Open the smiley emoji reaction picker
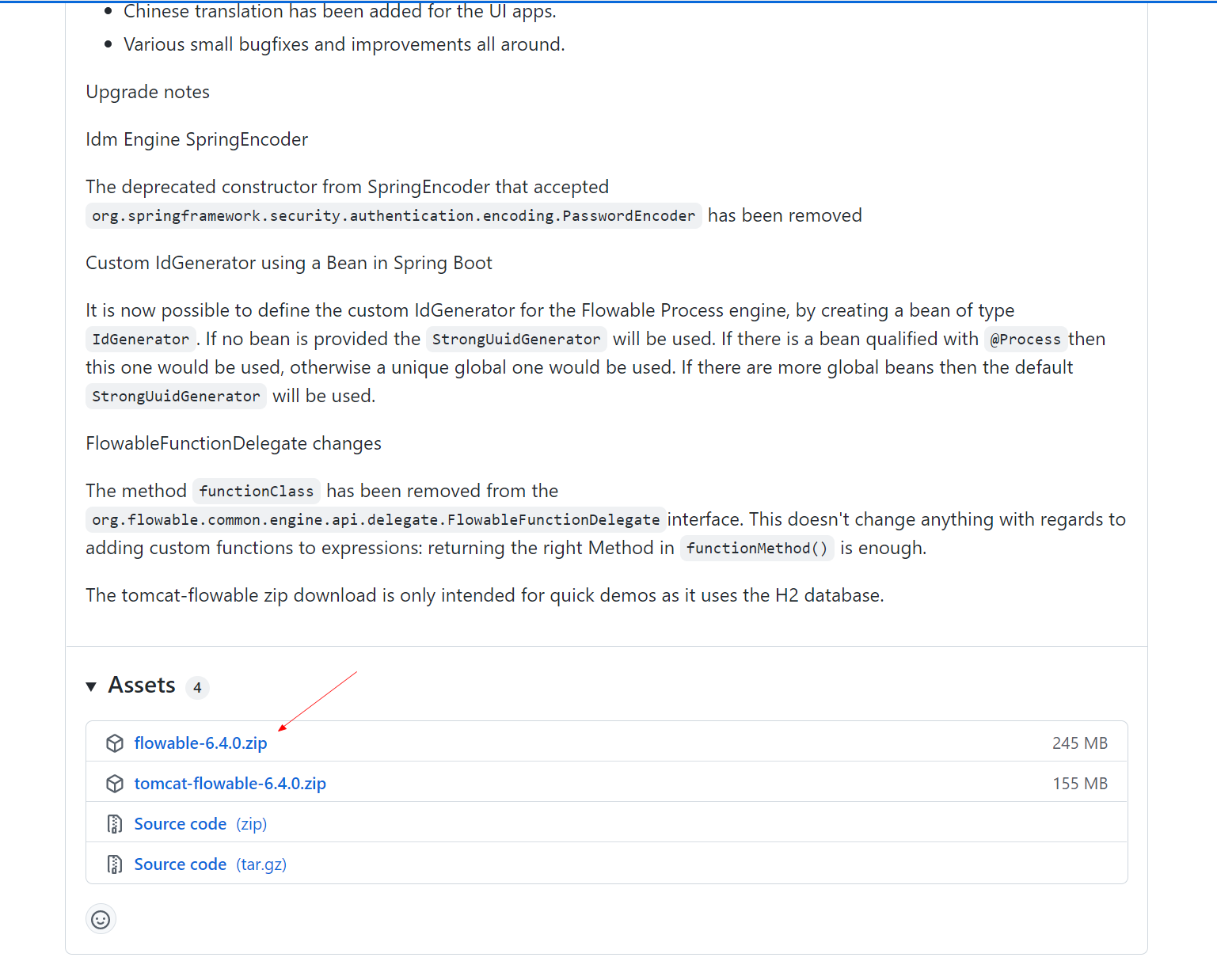Image resolution: width=1217 pixels, height=980 pixels. [101, 919]
